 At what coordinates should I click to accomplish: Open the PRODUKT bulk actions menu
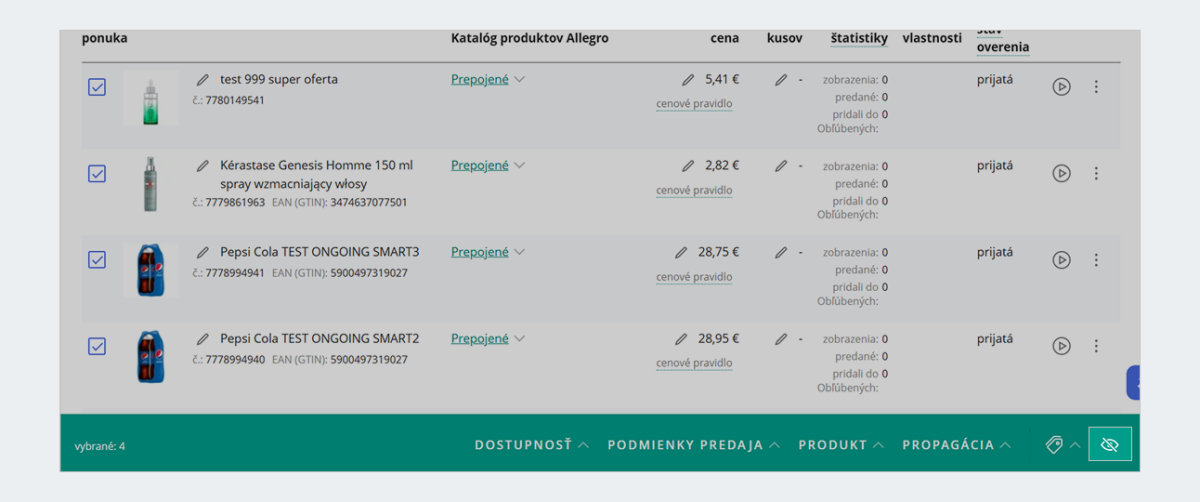[x=841, y=445]
